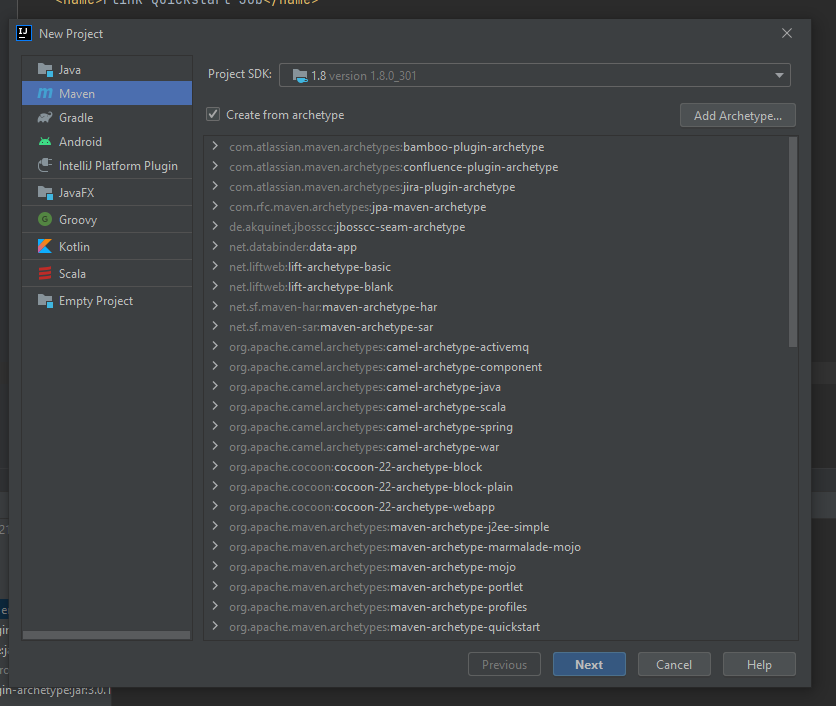Select camel-archetype-spring entry

pos(371,427)
